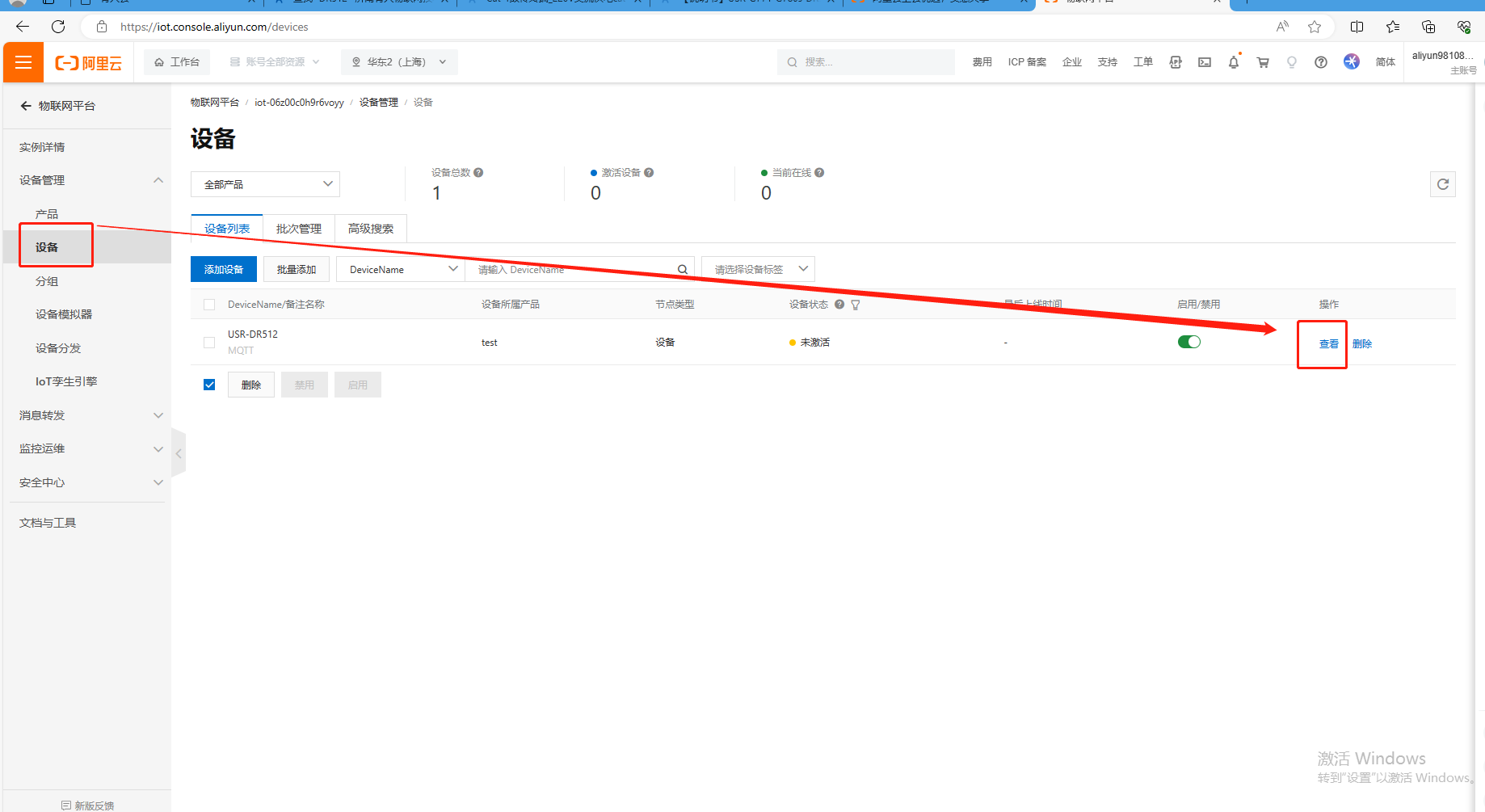Open the orange hamburger main menu
The image size is (1485, 812).
(23, 62)
